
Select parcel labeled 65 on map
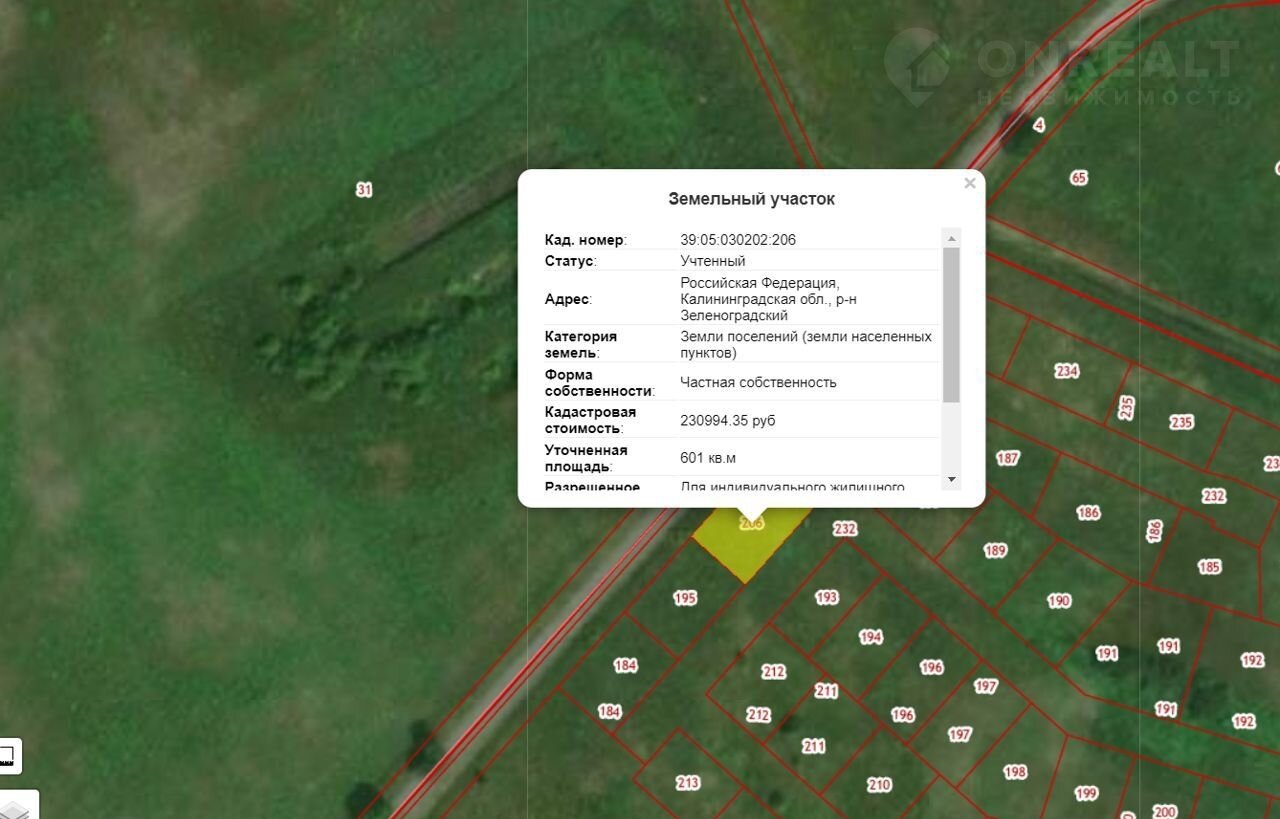(1078, 178)
